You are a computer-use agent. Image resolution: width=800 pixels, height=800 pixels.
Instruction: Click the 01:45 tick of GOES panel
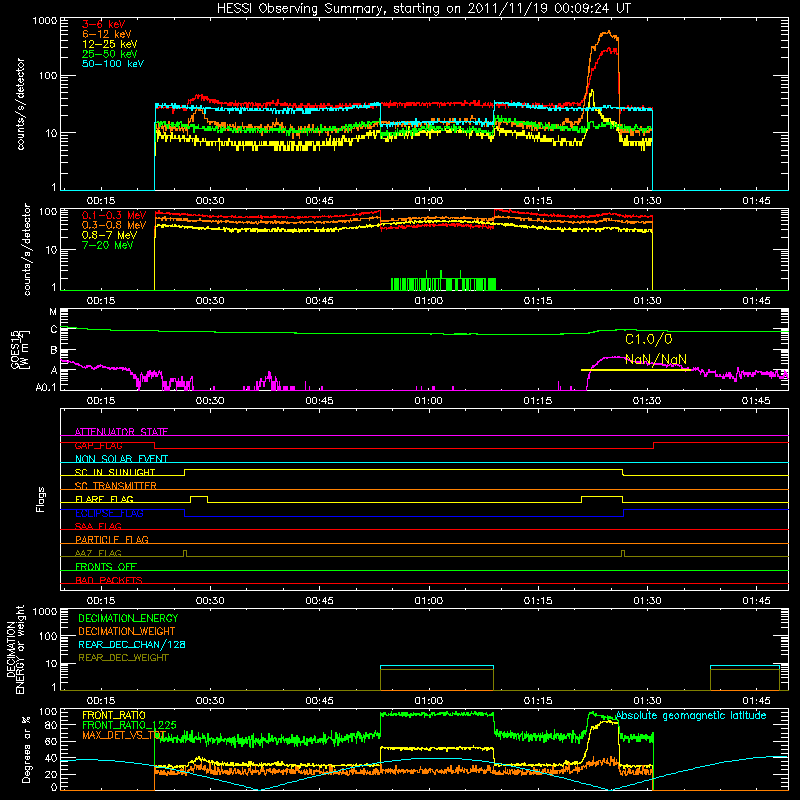[x=756, y=401]
